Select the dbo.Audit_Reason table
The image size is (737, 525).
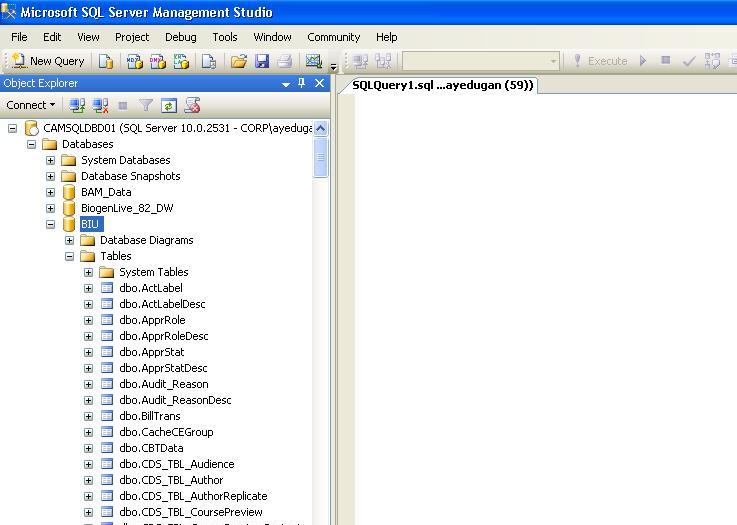click(164, 384)
